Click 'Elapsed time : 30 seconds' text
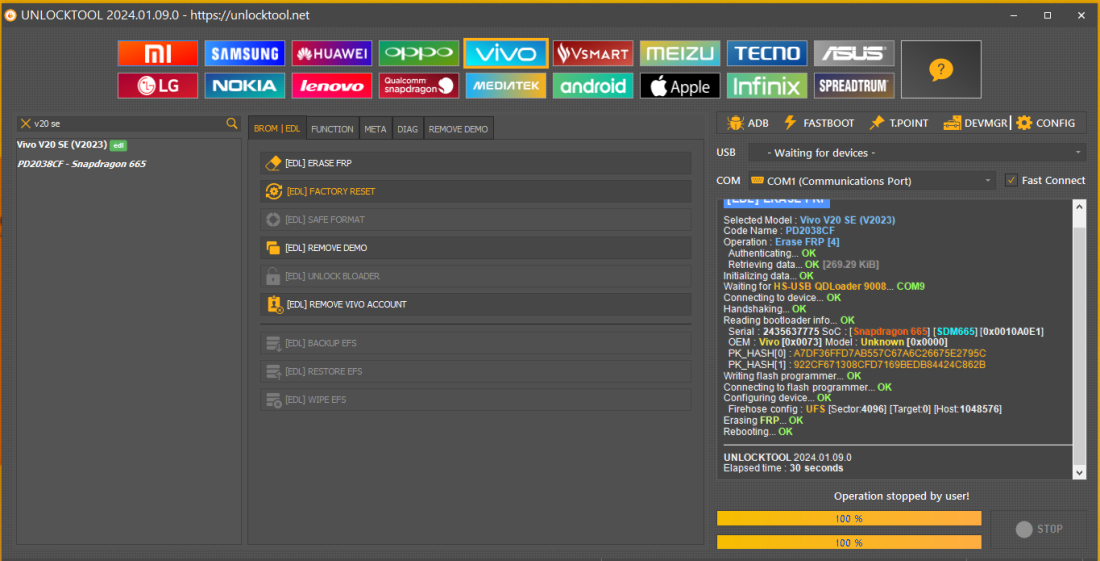The image size is (1100, 561). point(784,468)
